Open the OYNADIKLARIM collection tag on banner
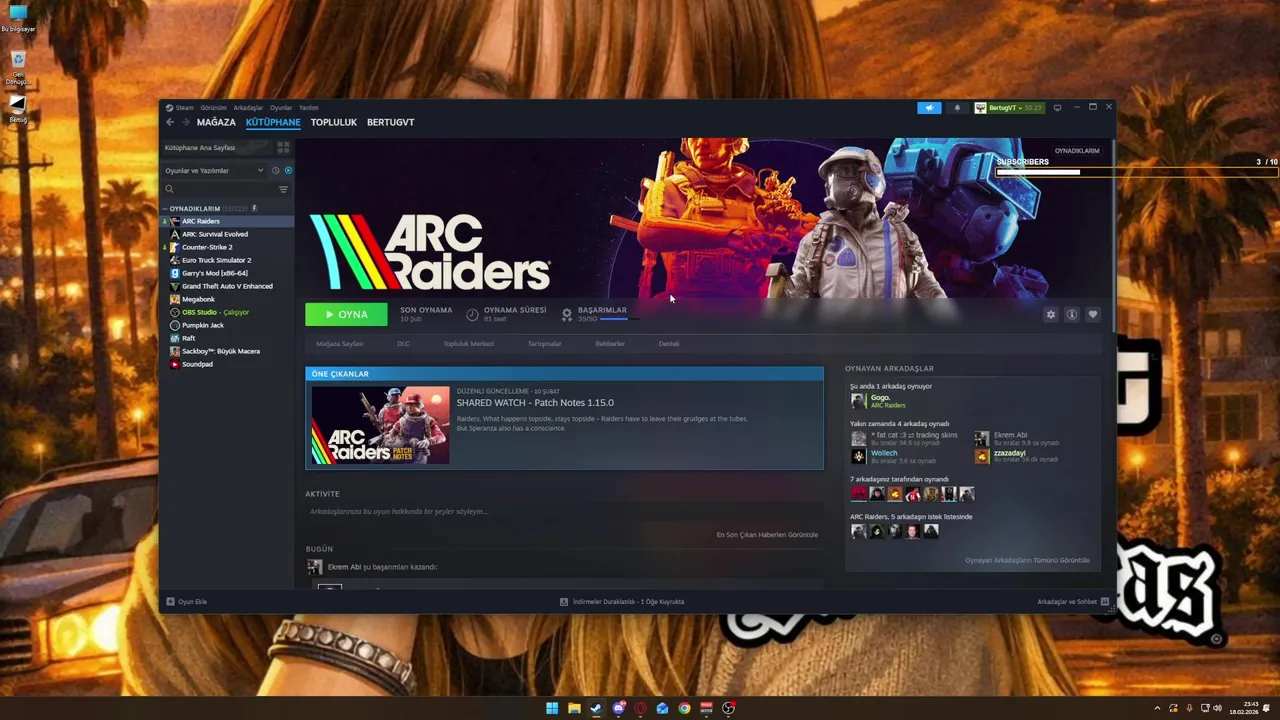The height and width of the screenshot is (720, 1280). coord(1077,150)
